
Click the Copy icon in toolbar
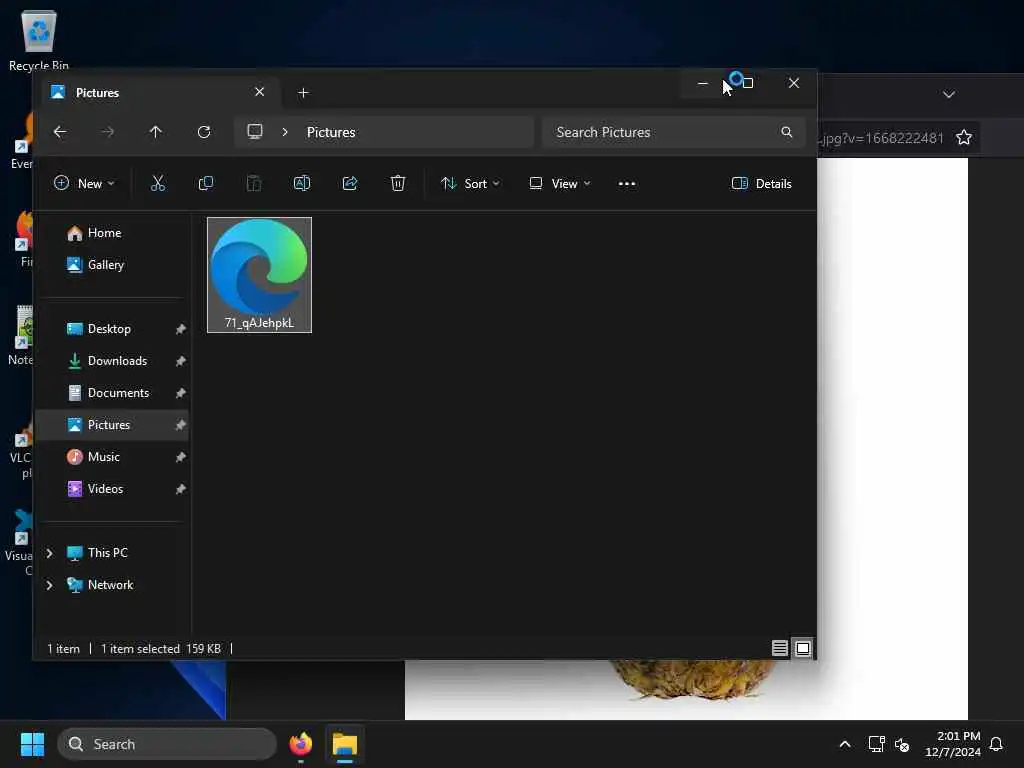(205, 184)
